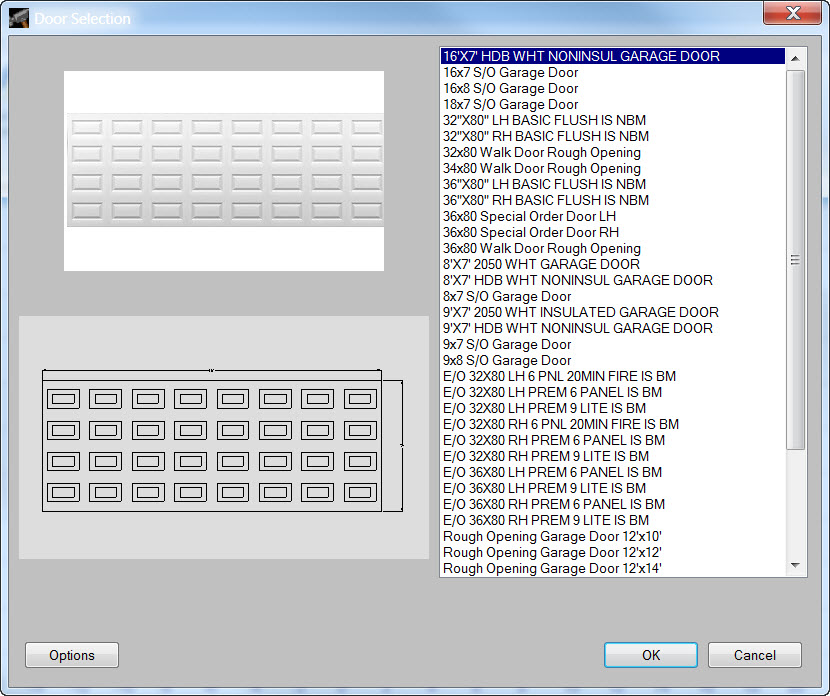Select E/O 32X80 RH 6 PNL 20MIN FIRE
The height and width of the screenshot is (696, 830).
click(x=613, y=424)
